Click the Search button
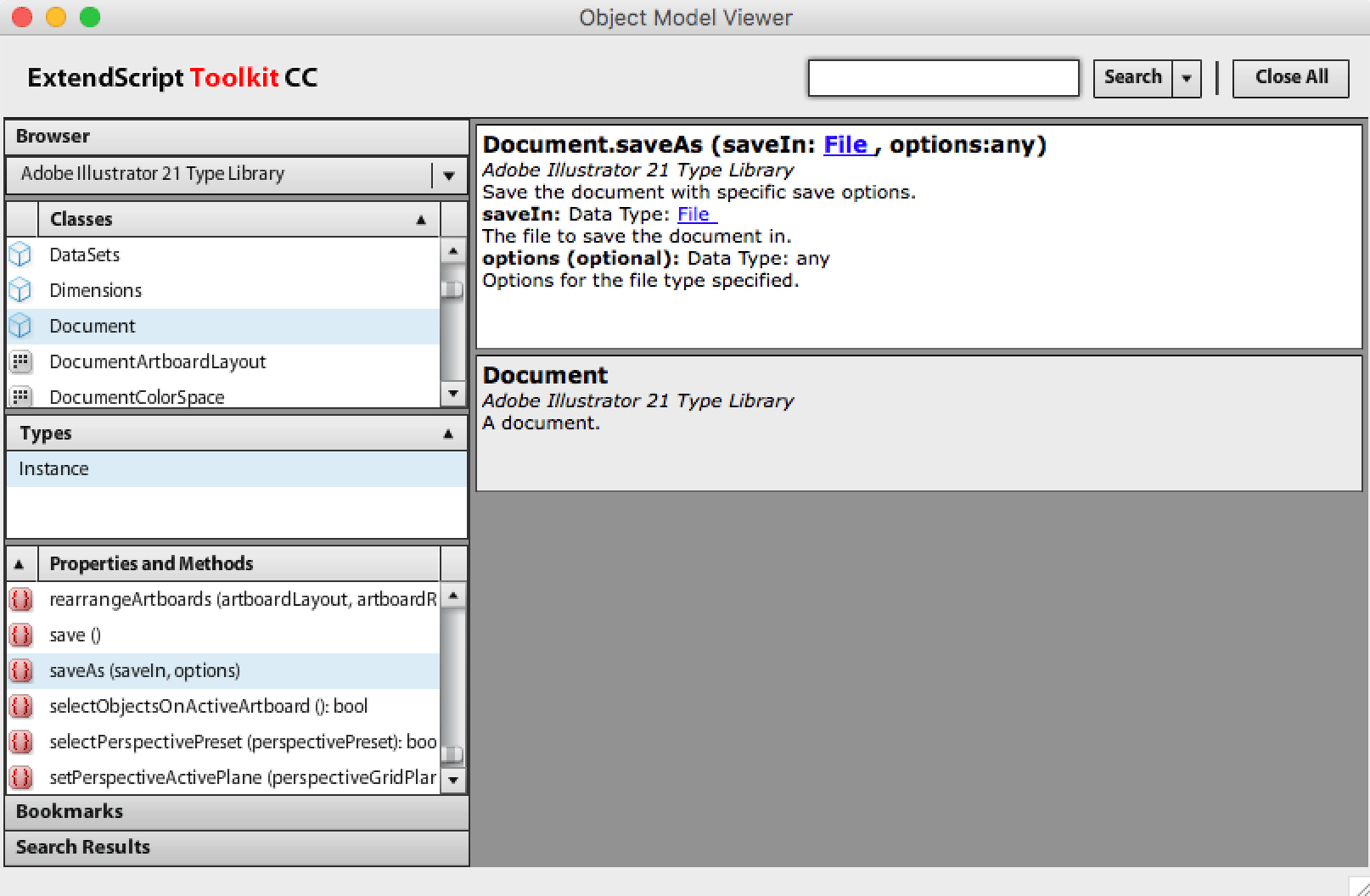Screen dimensions: 1370x896 point(1133,78)
